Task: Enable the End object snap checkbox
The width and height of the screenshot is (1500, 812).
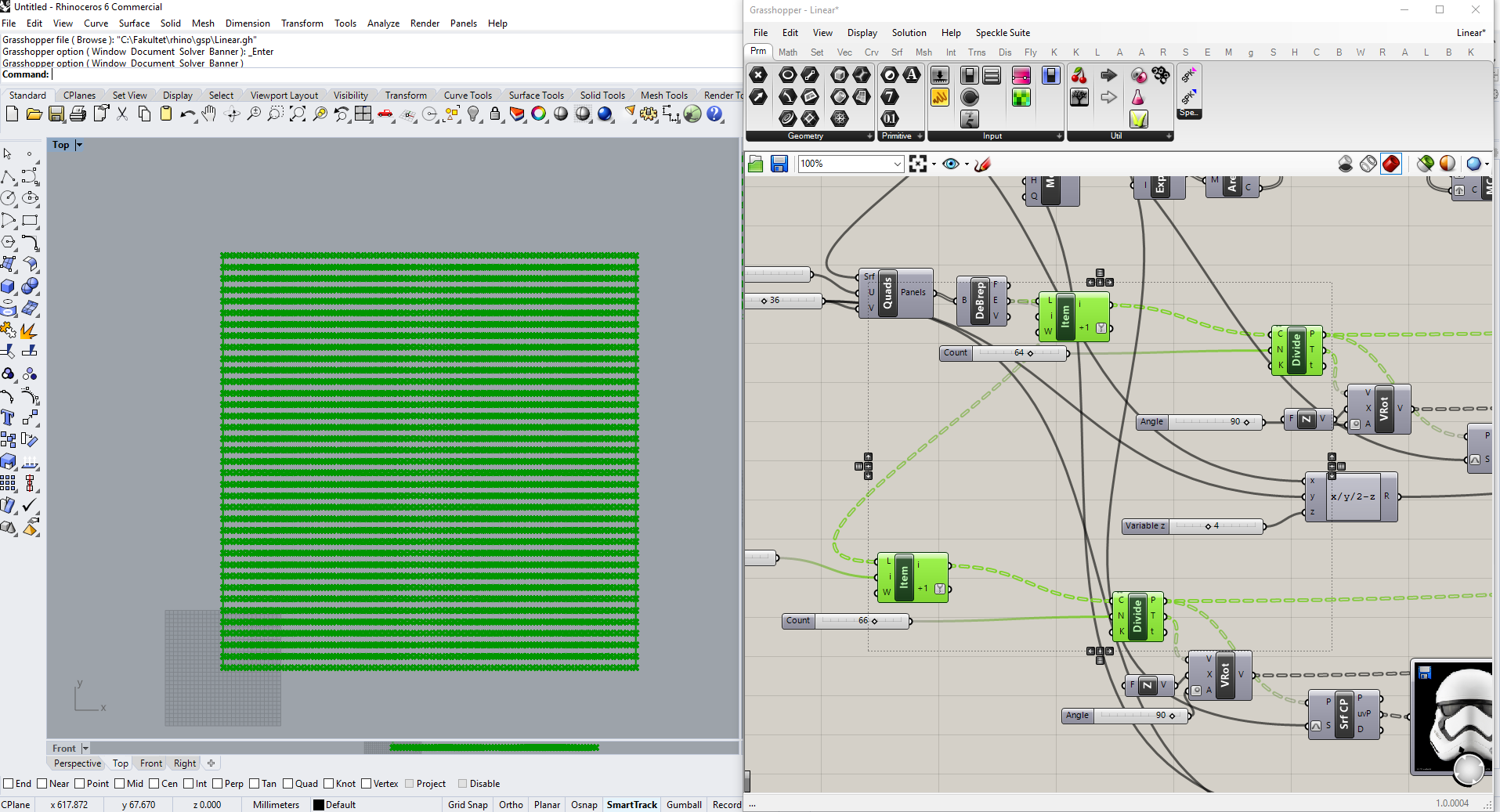Action: click(9, 784)
